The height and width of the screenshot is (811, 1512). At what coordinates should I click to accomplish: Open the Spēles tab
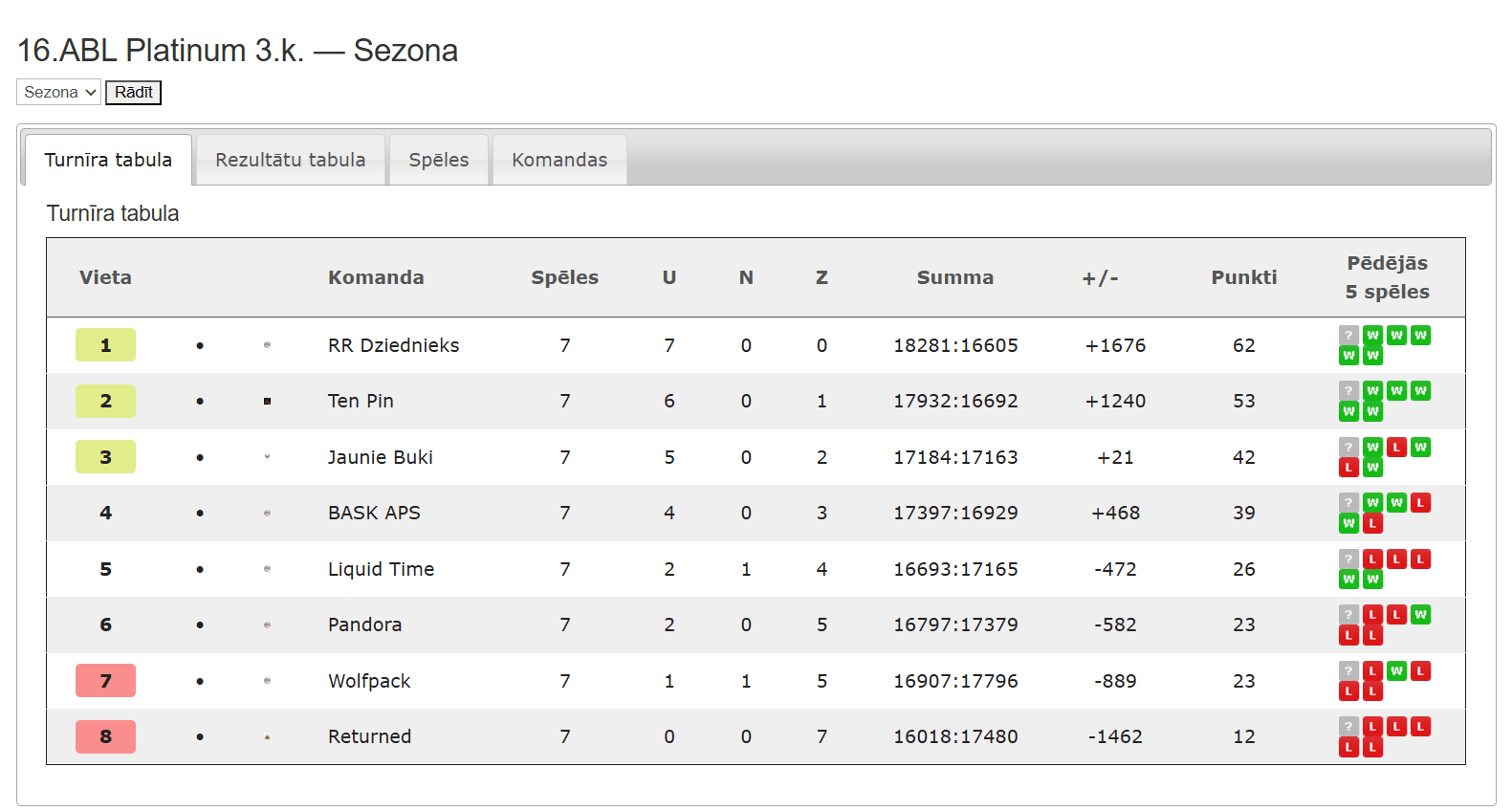pyautogui.click(x=439, y=160)
